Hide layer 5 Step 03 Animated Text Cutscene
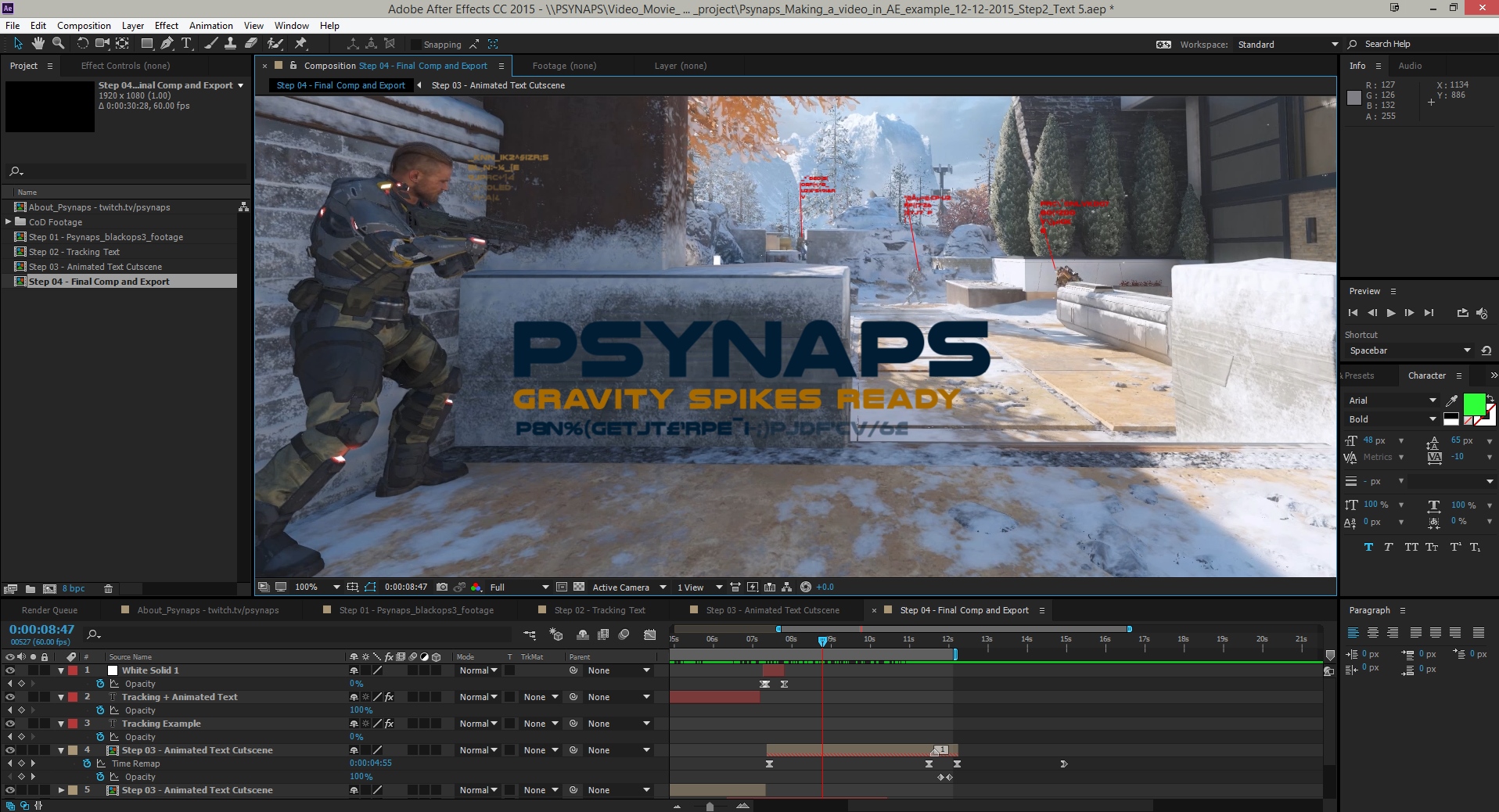Image resolution: width=1499 pixels, height=812 pixels. coord(10,790)
